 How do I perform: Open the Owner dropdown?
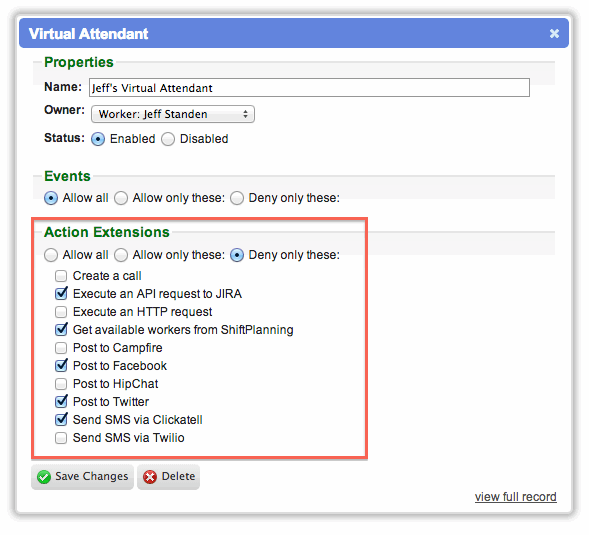pyautogui.click(x=173, y=114)
